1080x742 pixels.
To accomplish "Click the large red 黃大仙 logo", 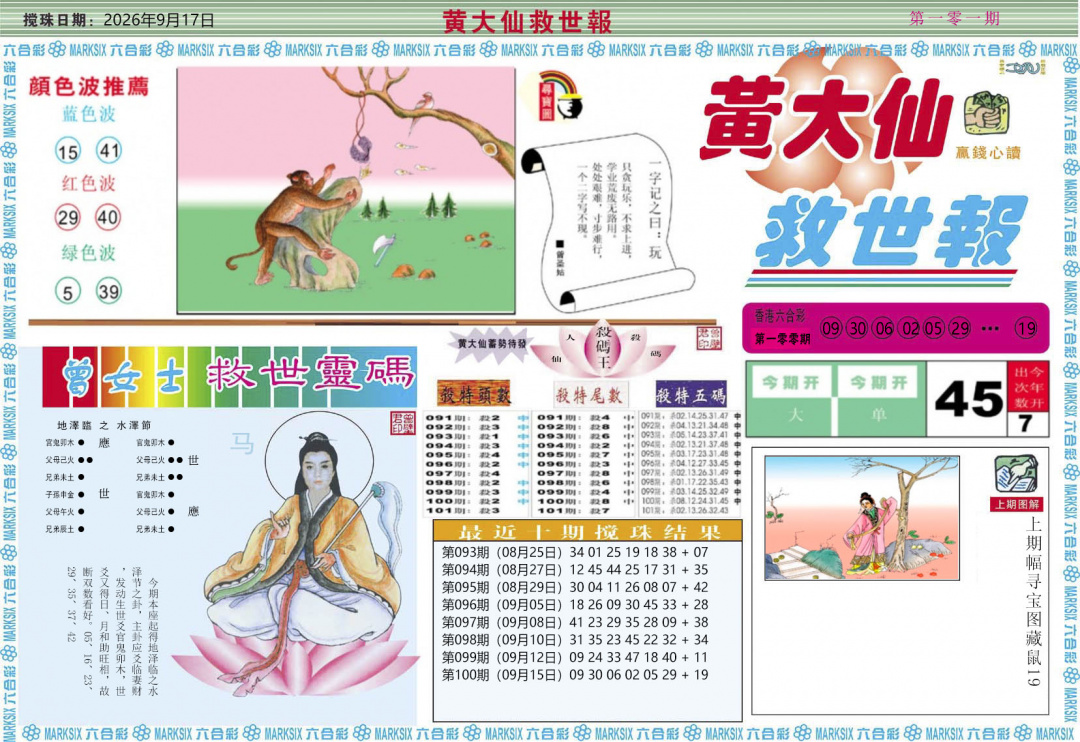I will coord(827,118).
